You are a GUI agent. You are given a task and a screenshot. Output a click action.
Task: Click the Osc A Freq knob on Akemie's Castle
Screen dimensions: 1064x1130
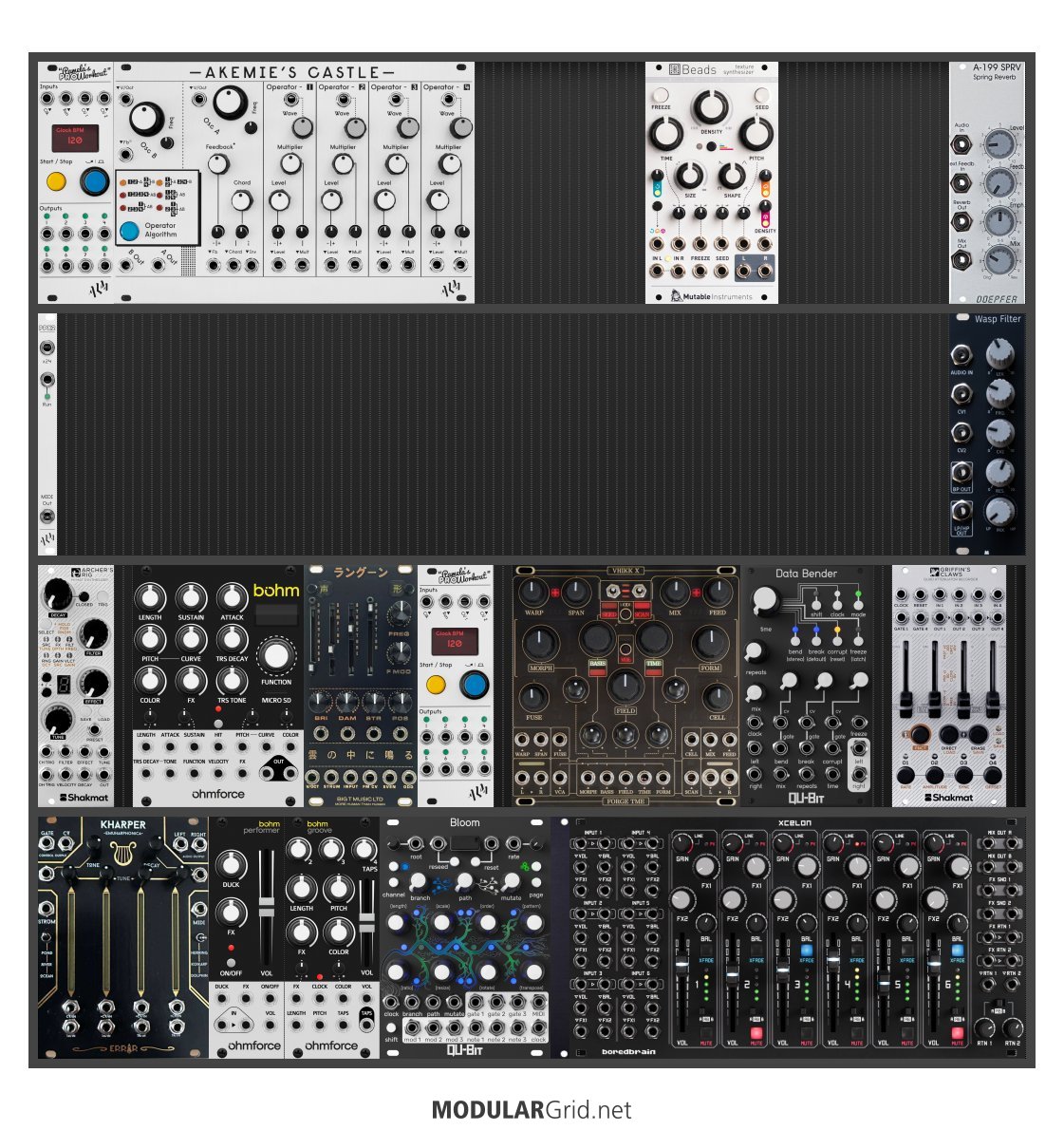point(231,104)
